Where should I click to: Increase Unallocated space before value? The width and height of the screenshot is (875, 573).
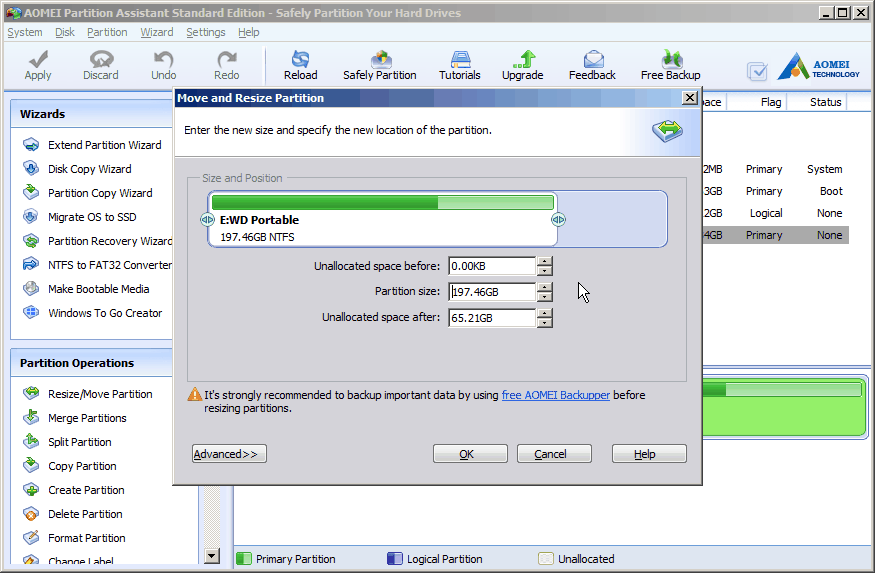click(545, 261)
